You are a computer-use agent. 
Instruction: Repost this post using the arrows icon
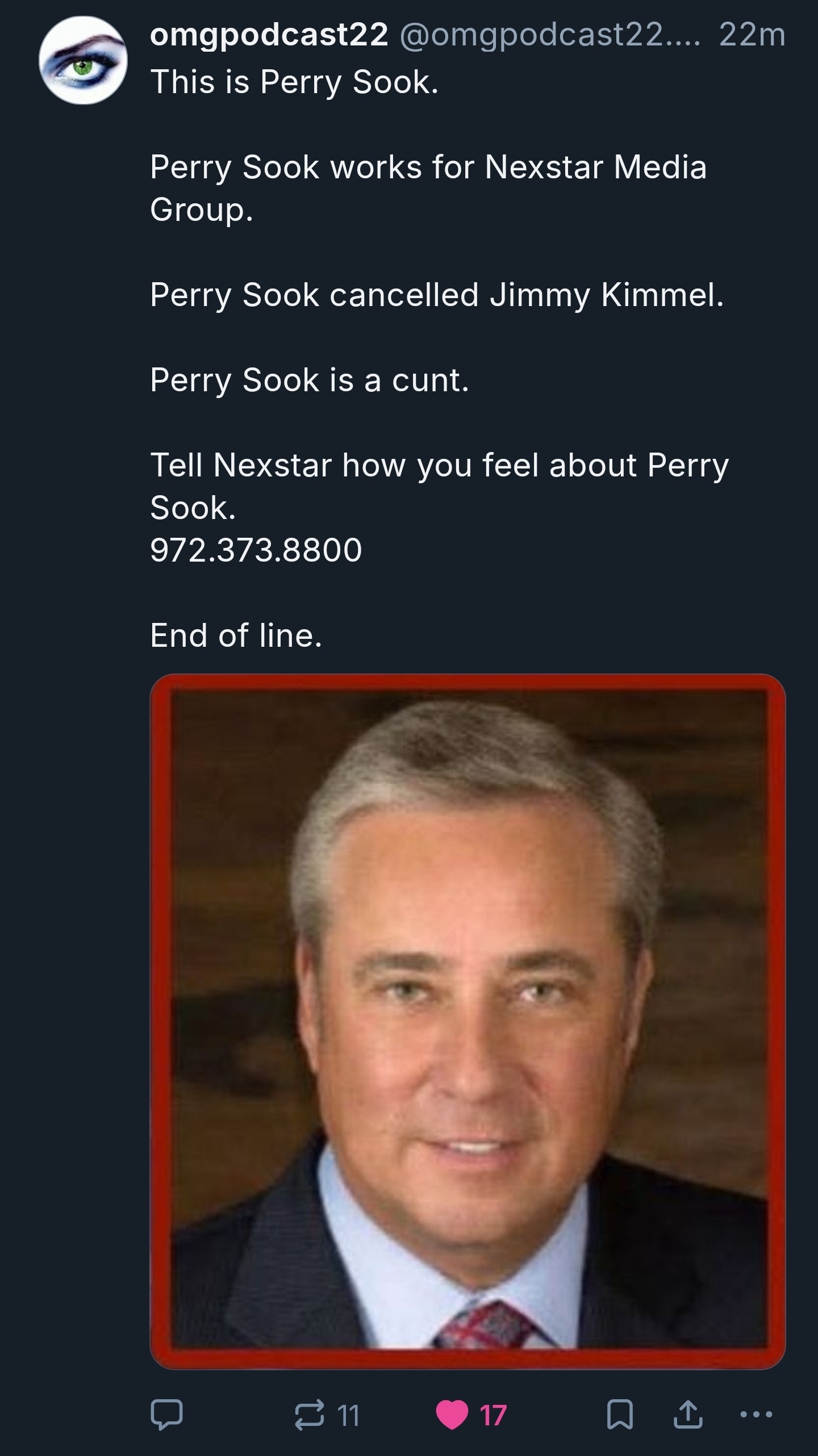pos(310,1414)
